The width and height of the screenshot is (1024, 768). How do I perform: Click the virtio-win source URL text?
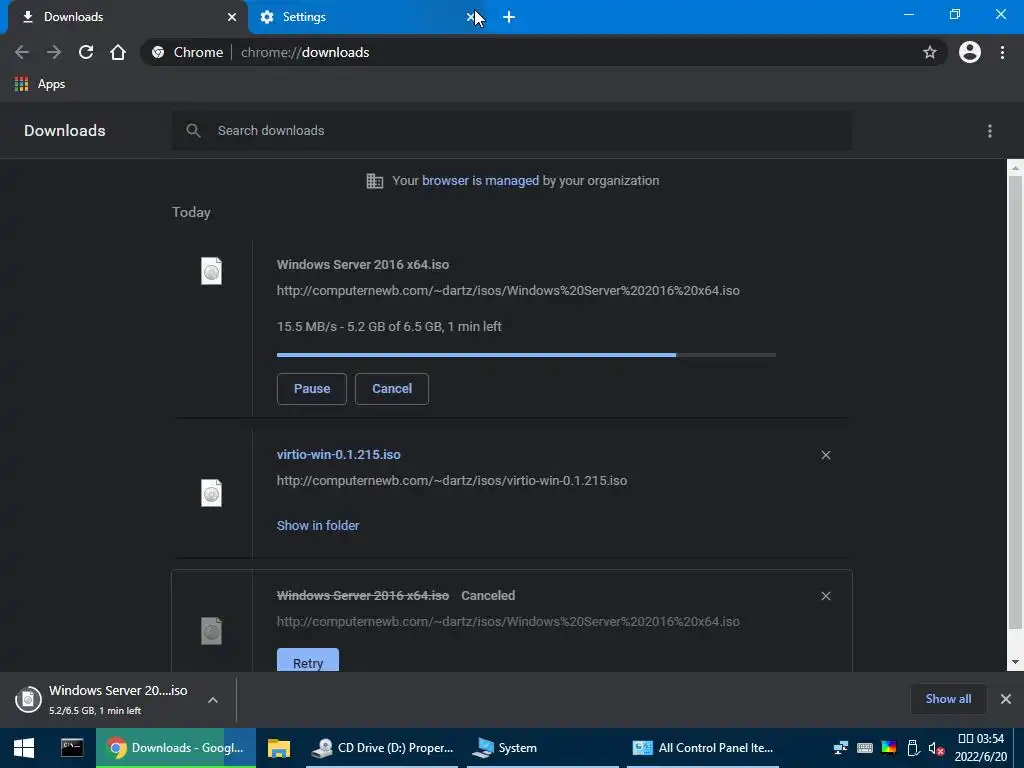452,481
